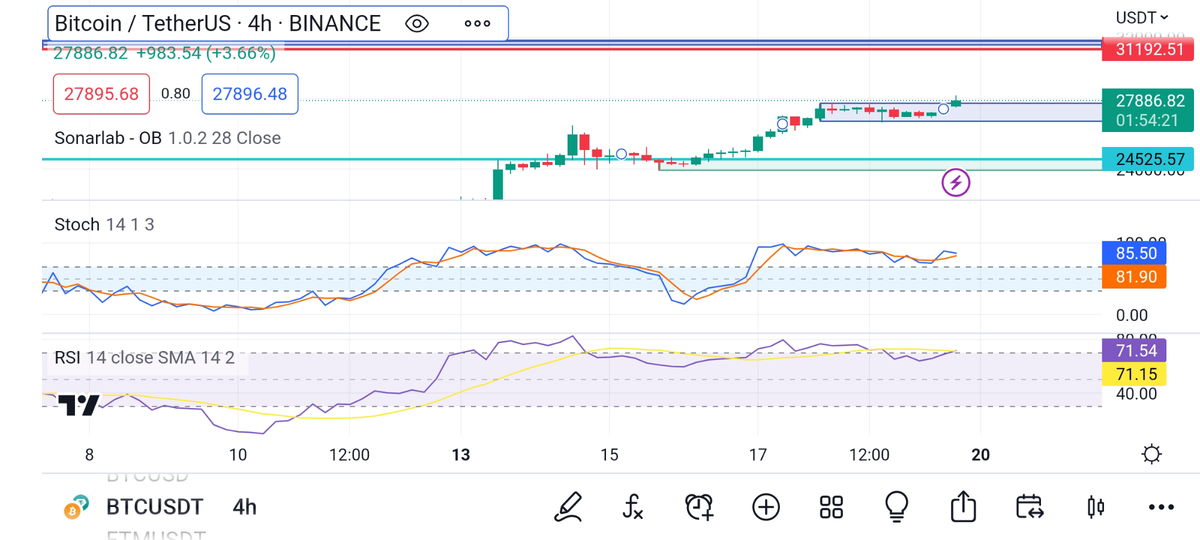This screenshot has height=540, width=1200.
Task: Change the 4h timeframe in bottom bar
Action: (x=244, y=507)
